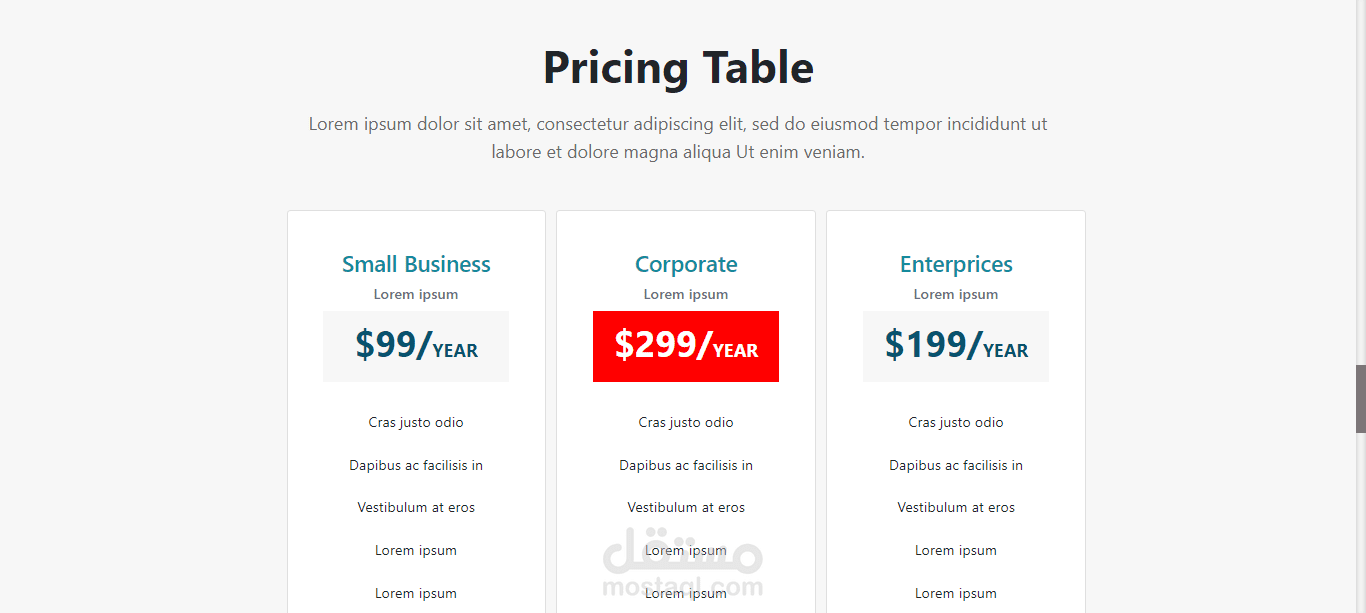
Task: Select "Dapibus ac facilisis in" under Enterprices
Action: point(956,465)
